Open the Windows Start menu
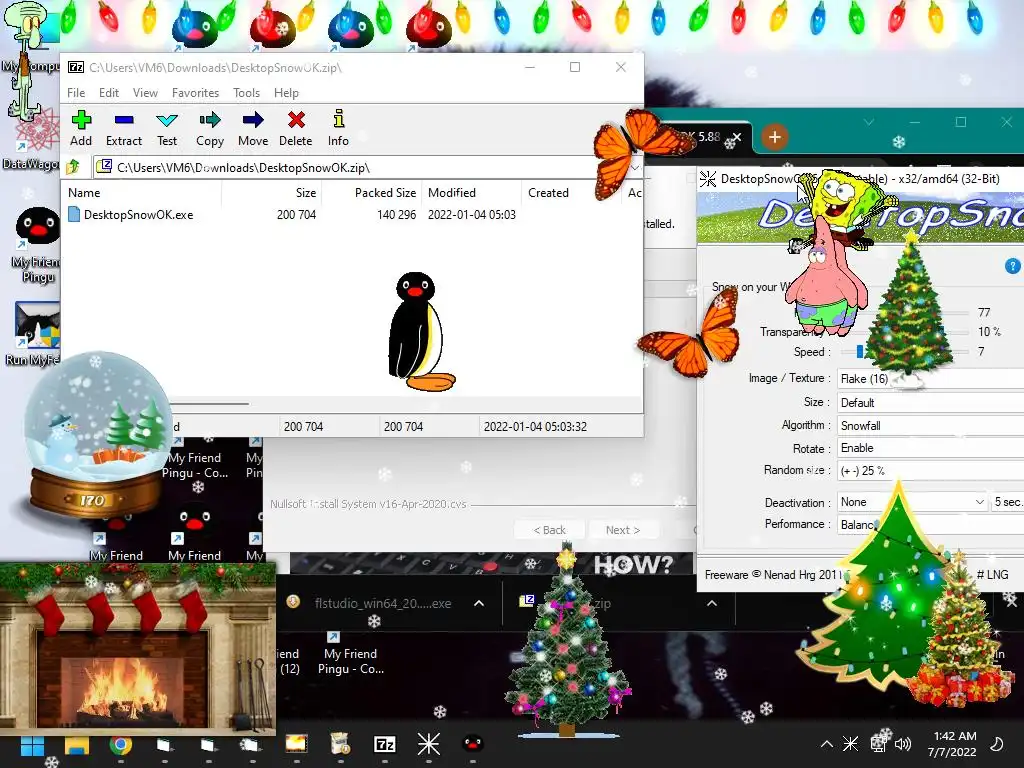The height and width of the screenshot is (768, 1024). click(32, 744)
